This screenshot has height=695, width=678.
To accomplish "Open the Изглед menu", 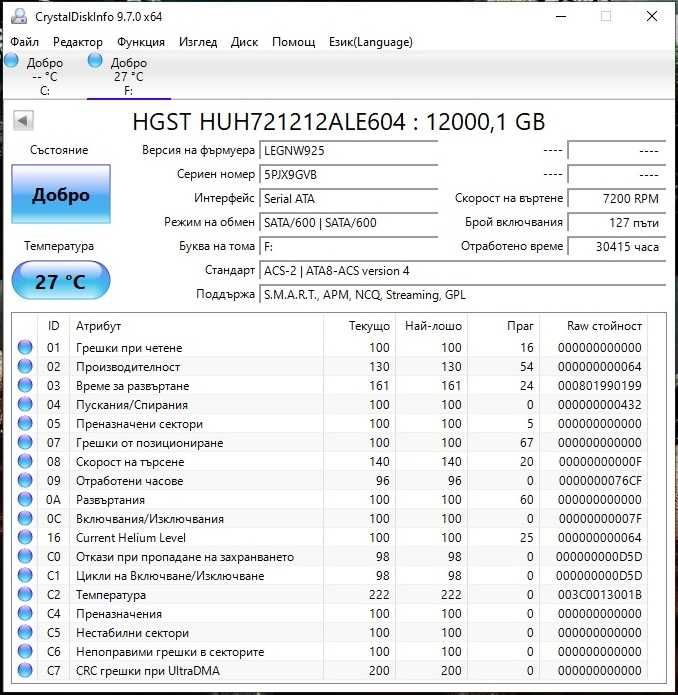I will coord(198,42).
